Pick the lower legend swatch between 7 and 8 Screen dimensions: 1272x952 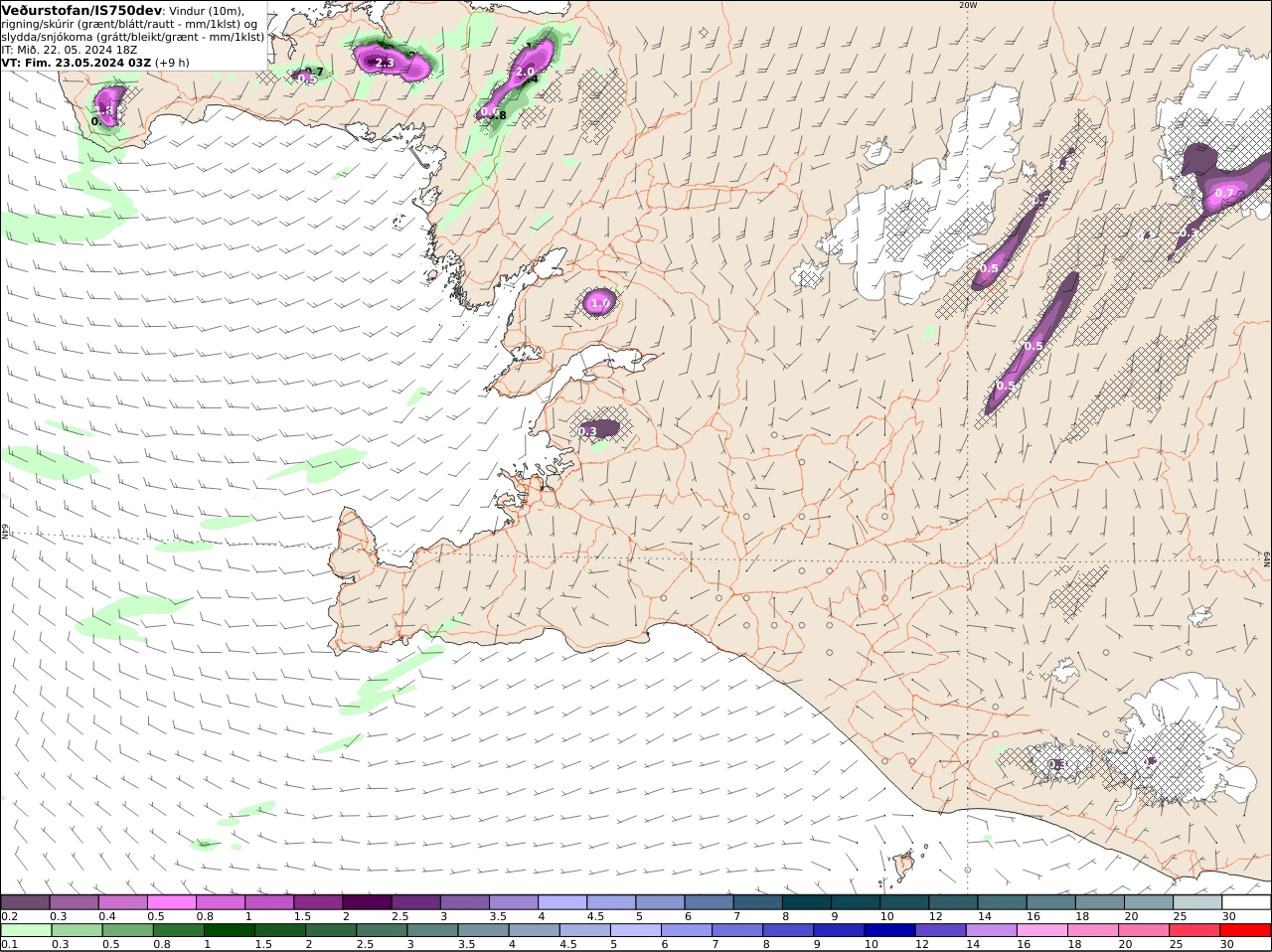tap(737, 931)
